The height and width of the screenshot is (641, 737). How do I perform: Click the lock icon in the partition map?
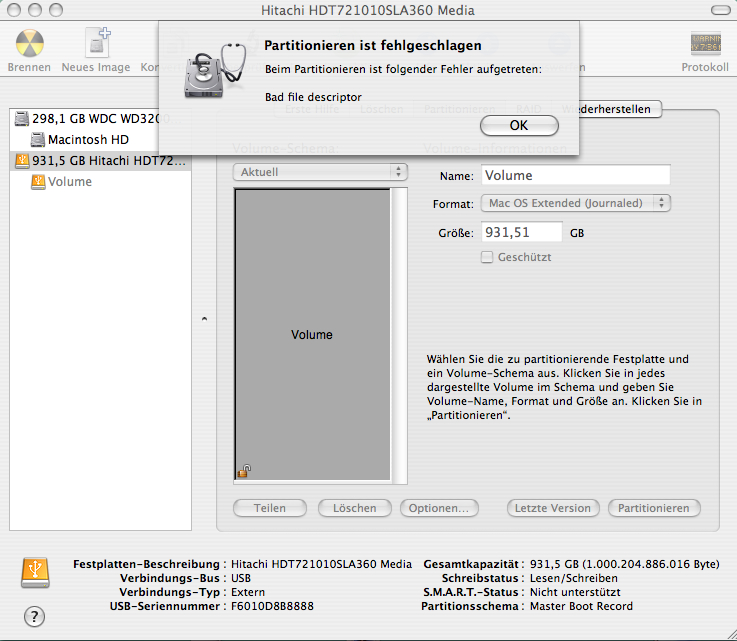point(244,471)
